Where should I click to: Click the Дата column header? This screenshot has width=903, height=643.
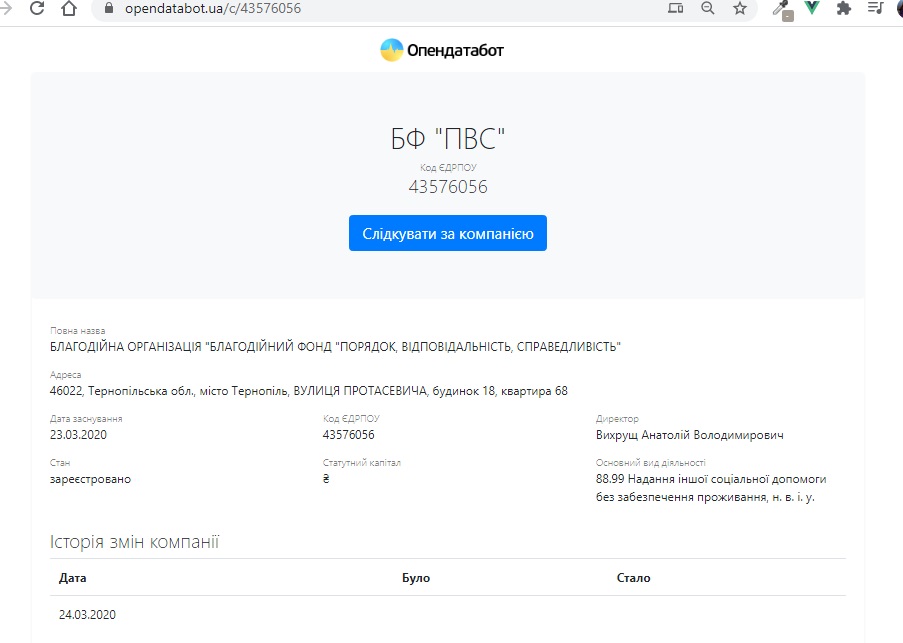pyautogui.click(x=72, y=578)
